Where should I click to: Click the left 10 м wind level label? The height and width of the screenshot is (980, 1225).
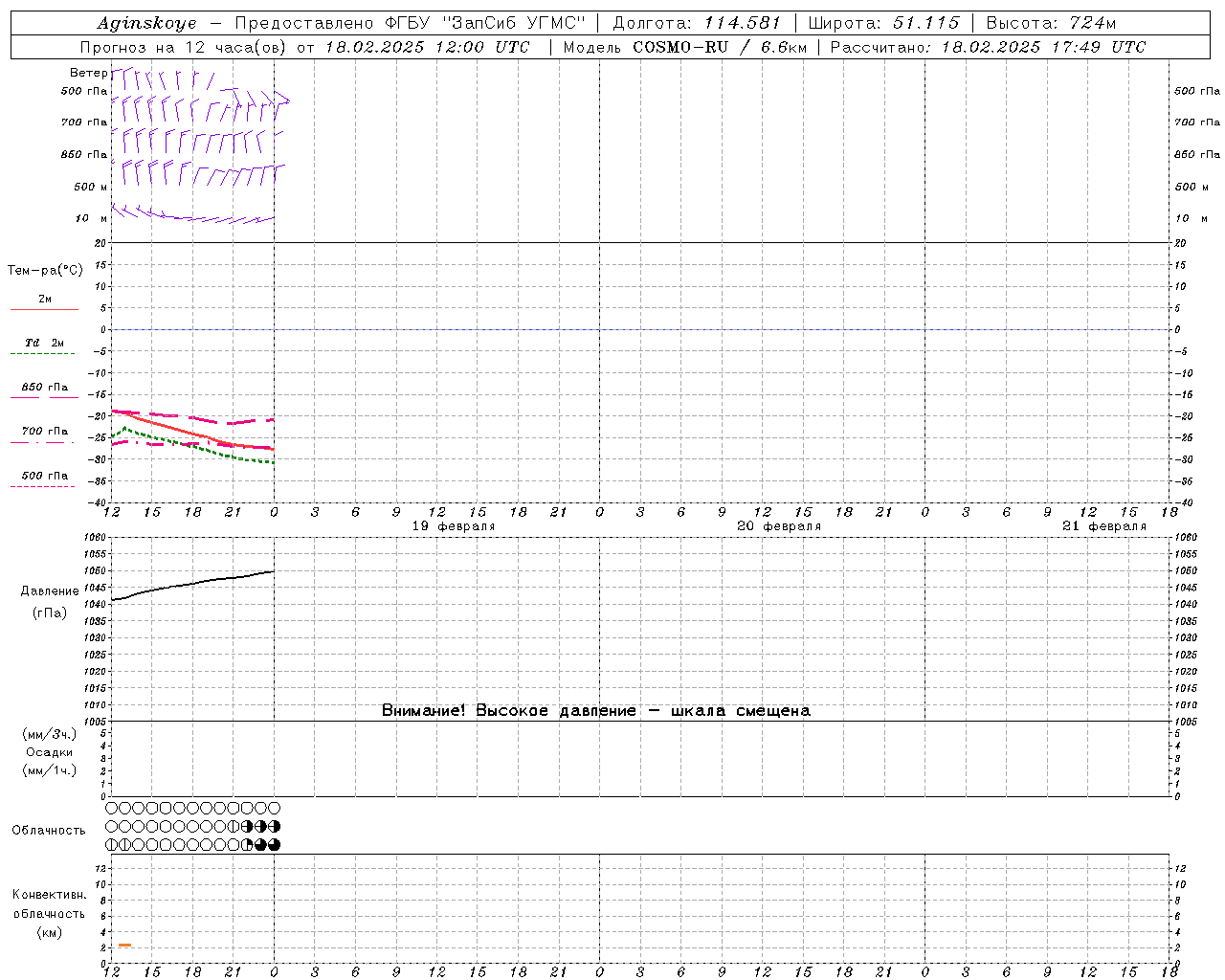(91, 218)
